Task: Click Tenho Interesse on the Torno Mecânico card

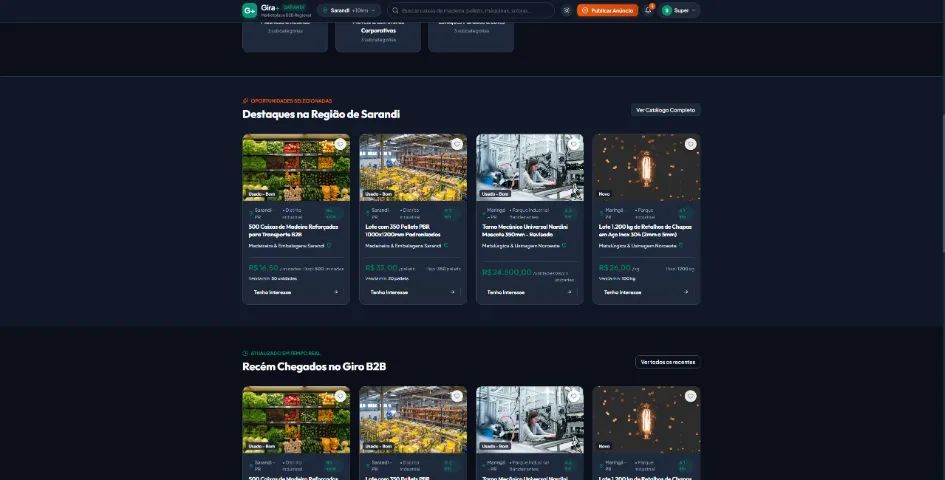Action: tap(530, 292)
